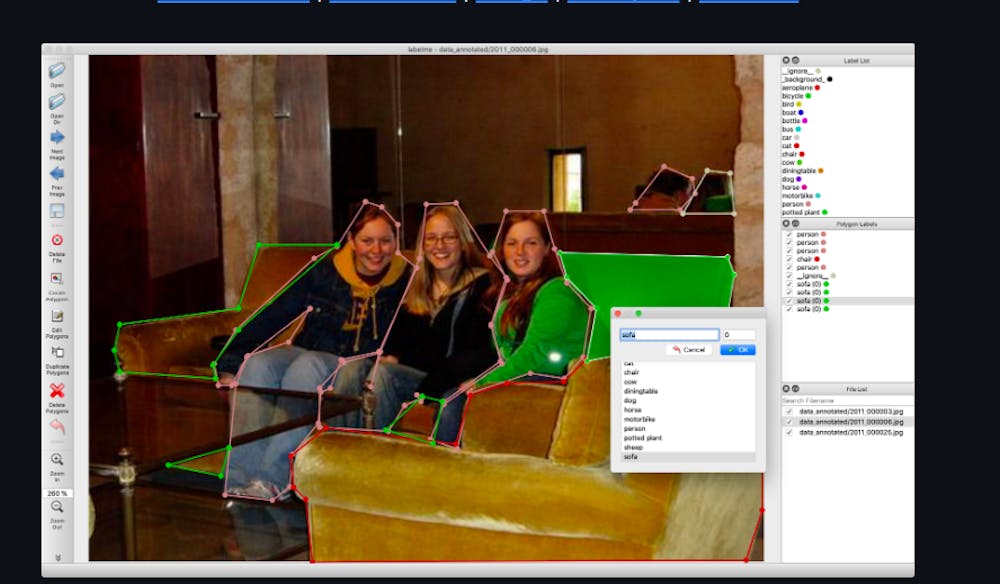Image resolution: width=1000 pixels, height=584 pixels.
Task: Click the Open file toolbar icon
Action: coord(57,71)
